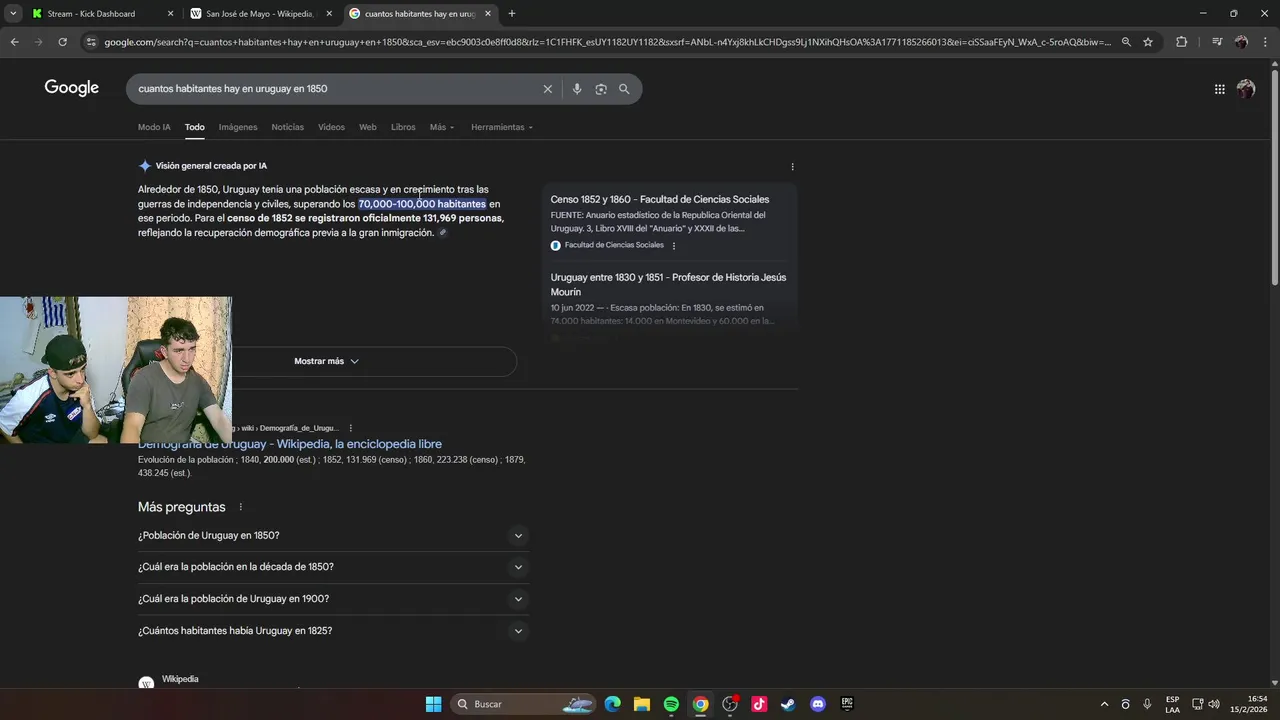Select the Web search tab
Viewport: 1280px width, 720px height.
point(368,127)
